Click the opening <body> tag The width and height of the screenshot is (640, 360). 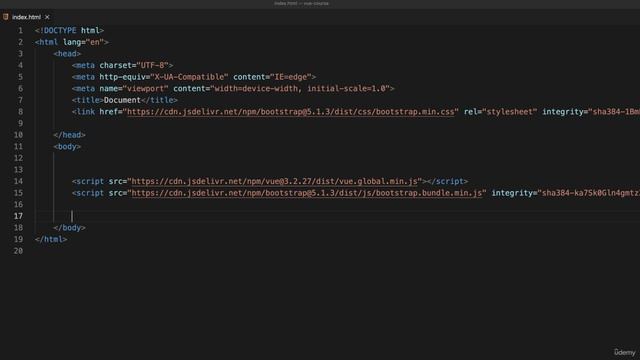67,147
